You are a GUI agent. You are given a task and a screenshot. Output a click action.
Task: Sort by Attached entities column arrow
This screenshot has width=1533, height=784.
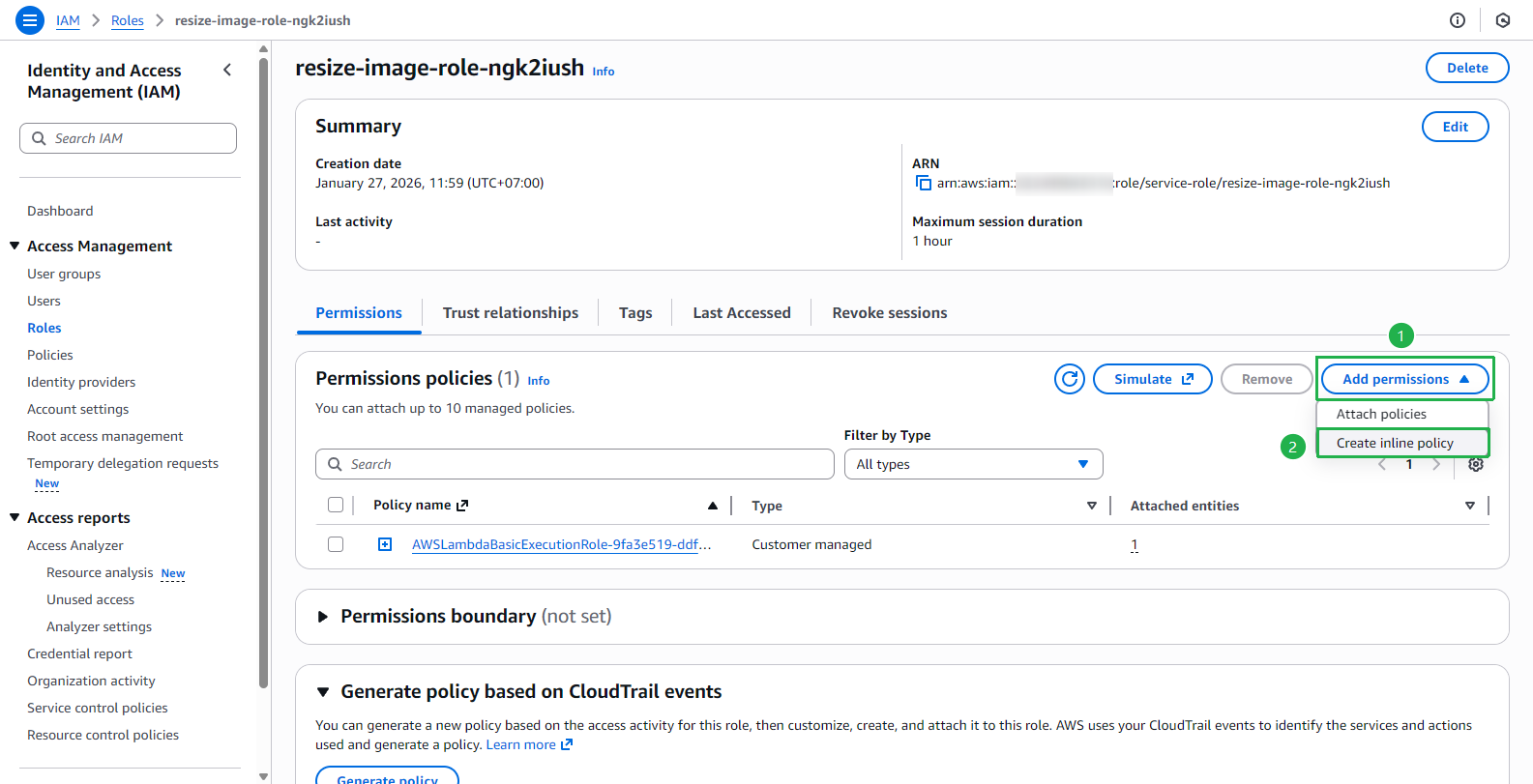[x=1470, y=506]
